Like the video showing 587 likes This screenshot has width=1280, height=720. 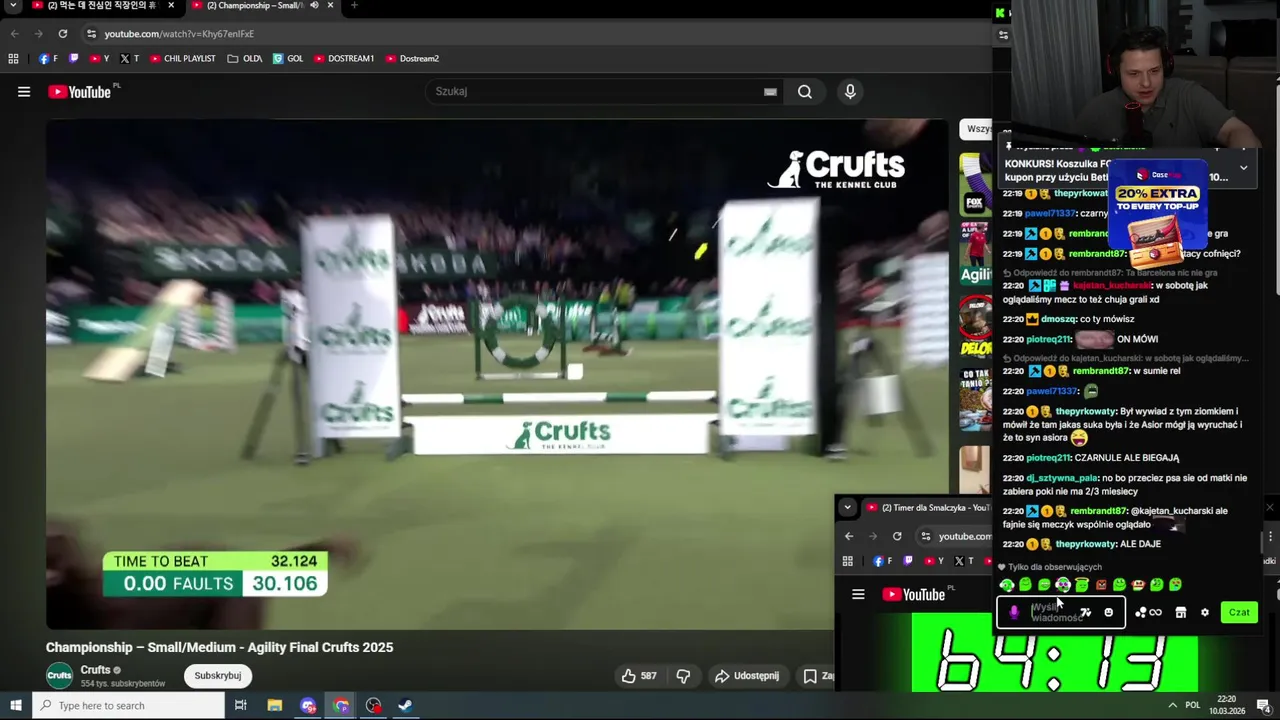(638, 676)
